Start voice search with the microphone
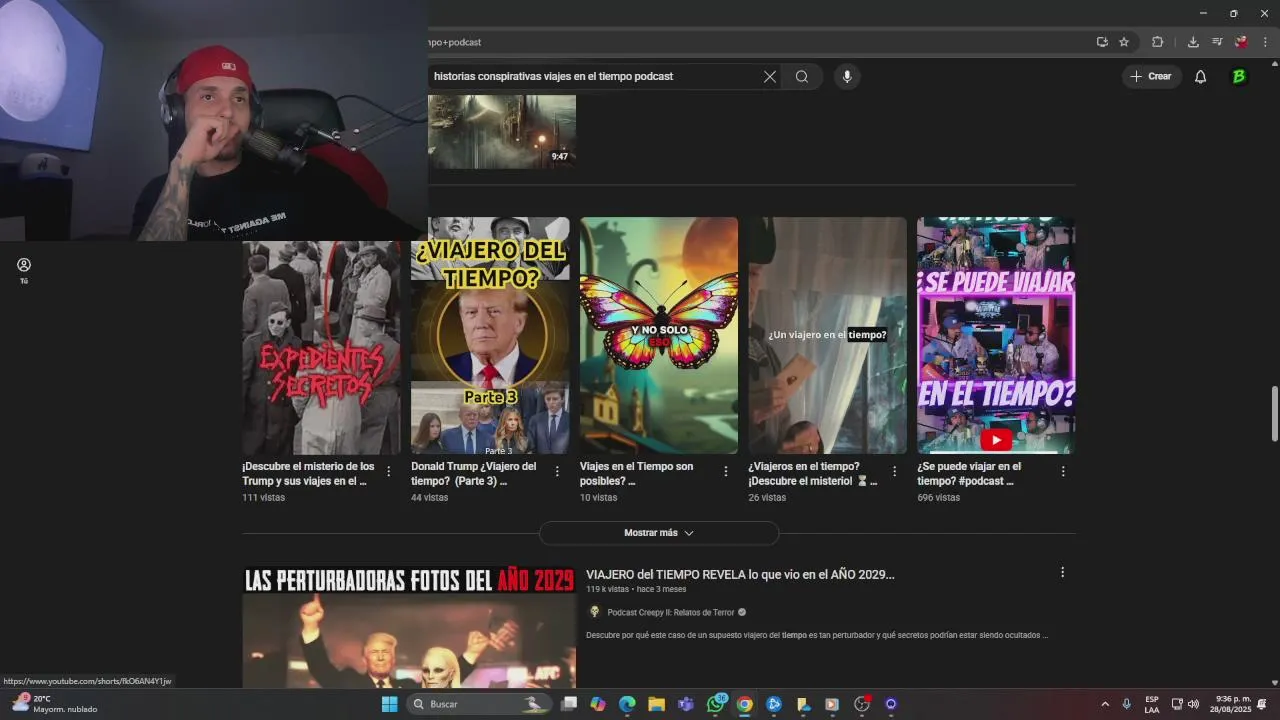 pyautogui.click(x=847, y=77)
